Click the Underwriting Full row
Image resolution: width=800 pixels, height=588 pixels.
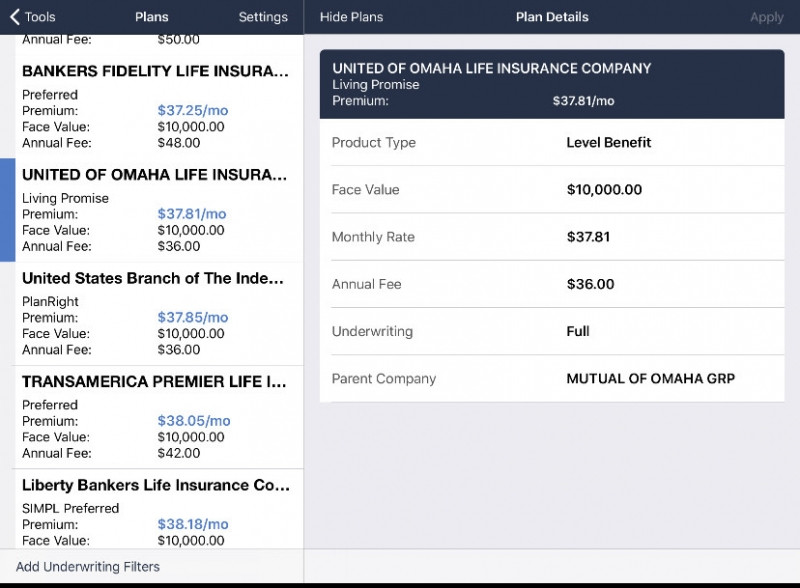tap(552, 331)
